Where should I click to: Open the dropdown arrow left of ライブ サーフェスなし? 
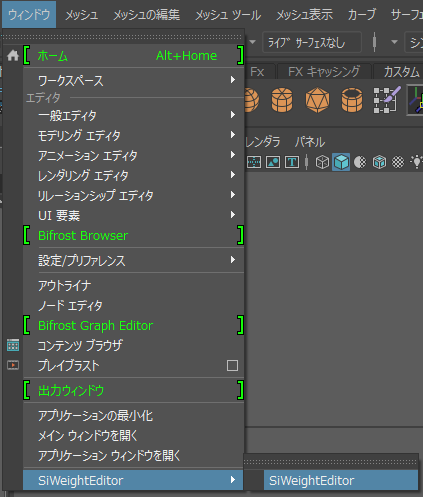253,42
